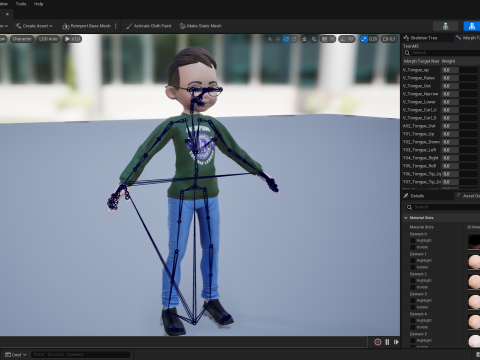This screenshot has height=360, width=480.
Task: Open the Help menu
Action: point(38,4)
